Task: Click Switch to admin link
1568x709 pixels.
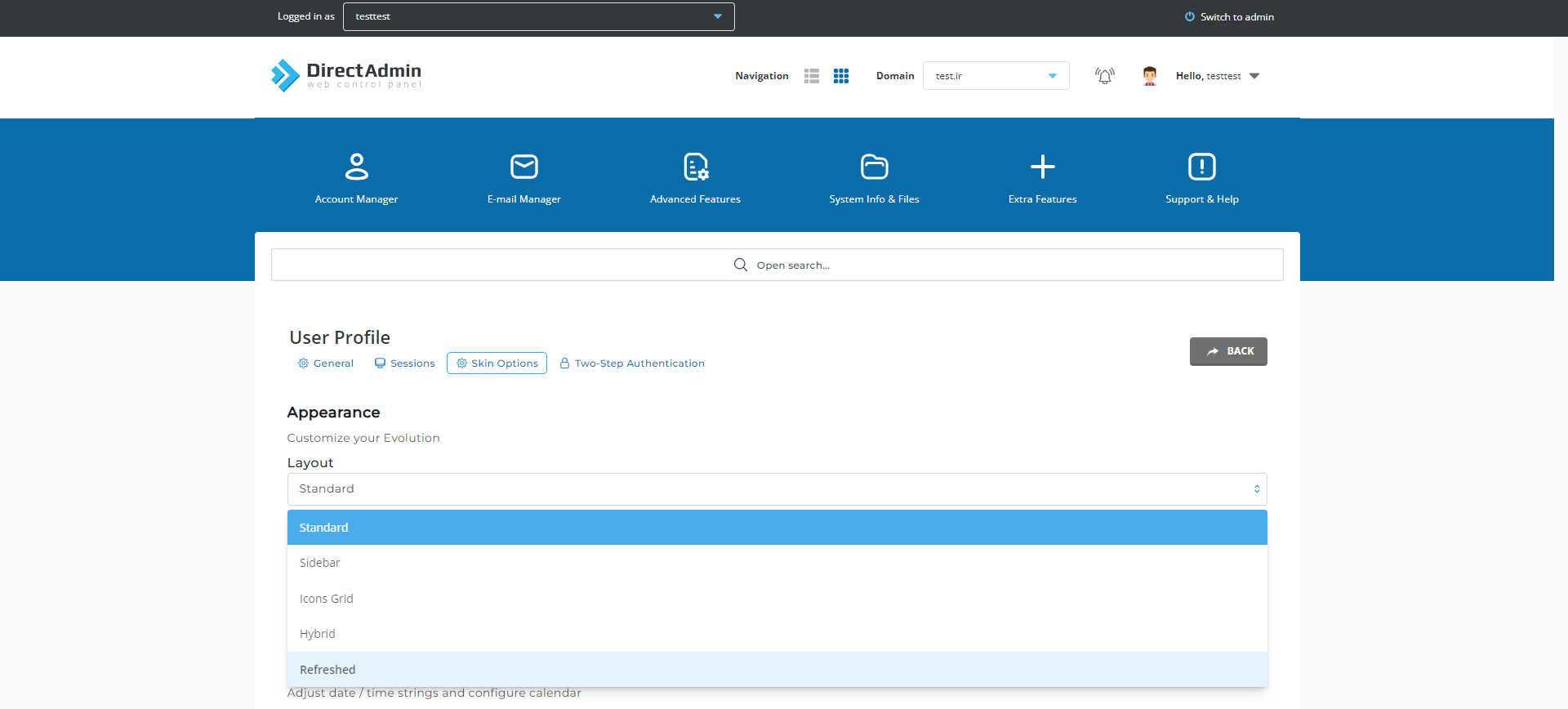Action: point(1229,17)
